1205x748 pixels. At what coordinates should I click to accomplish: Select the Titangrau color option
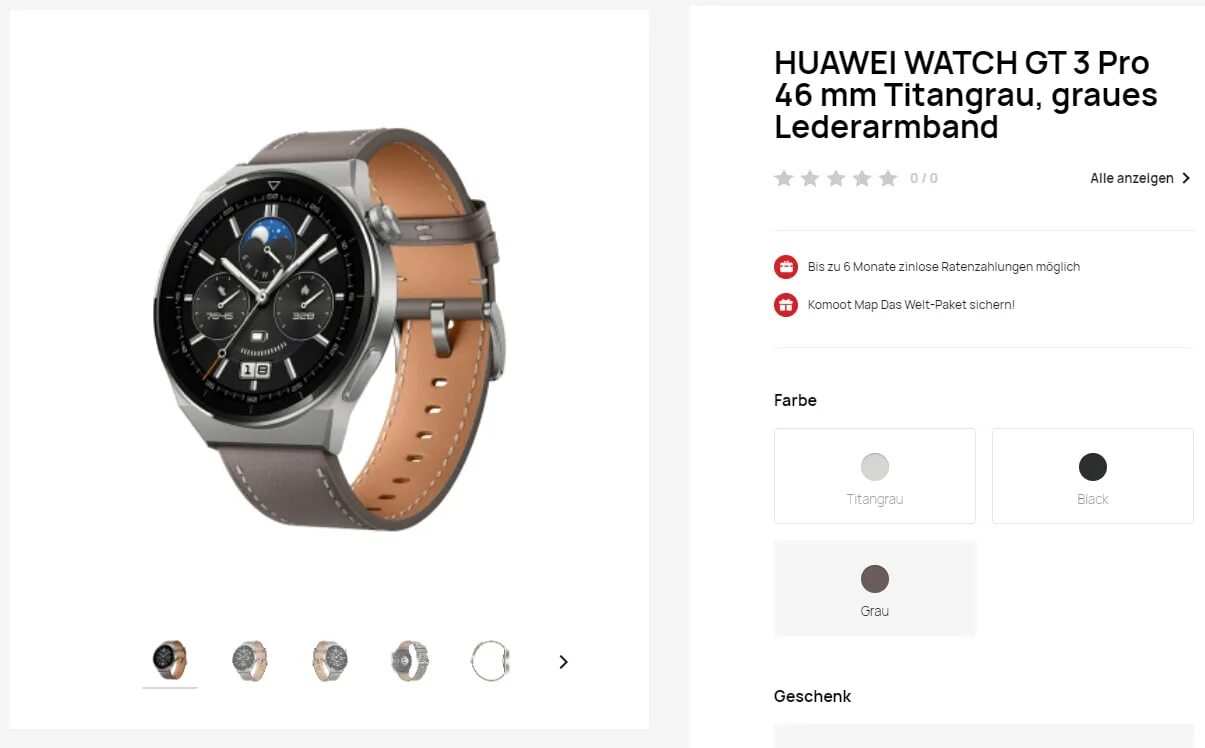(x=875, y=476)
